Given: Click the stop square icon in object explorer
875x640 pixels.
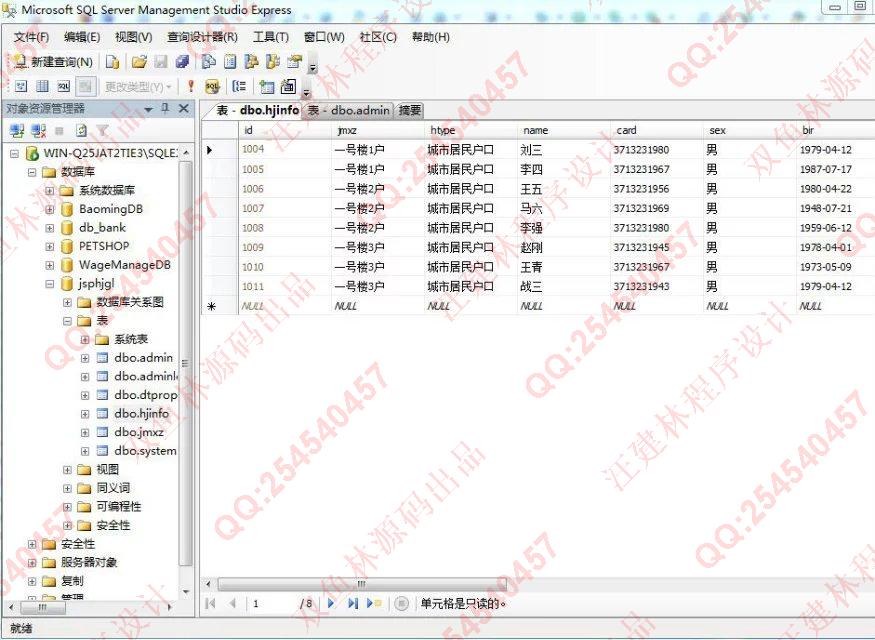Looking at the screenshot, I should (59, 131).
